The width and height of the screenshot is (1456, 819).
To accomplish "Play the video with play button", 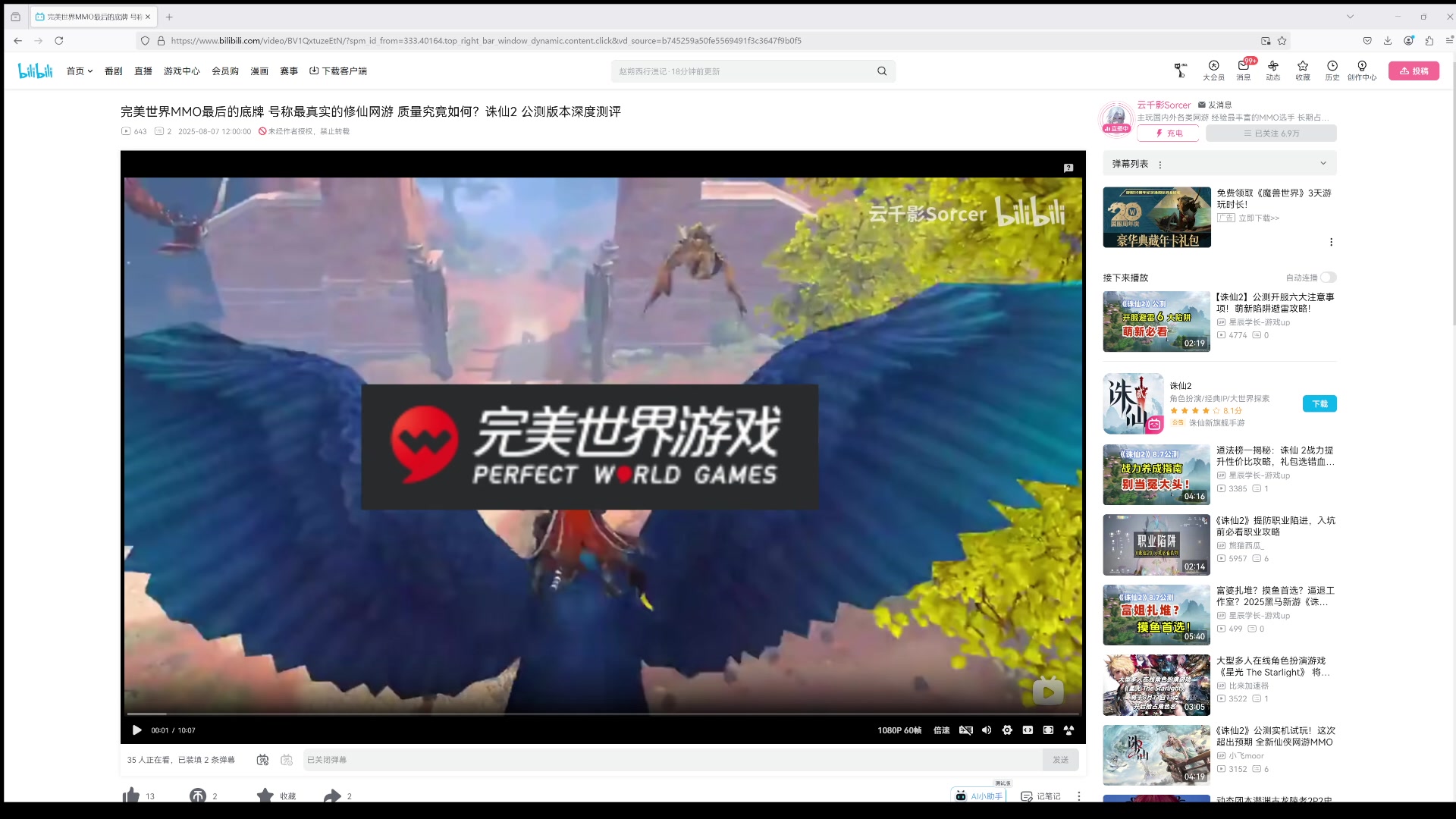I will coord(136,730).
